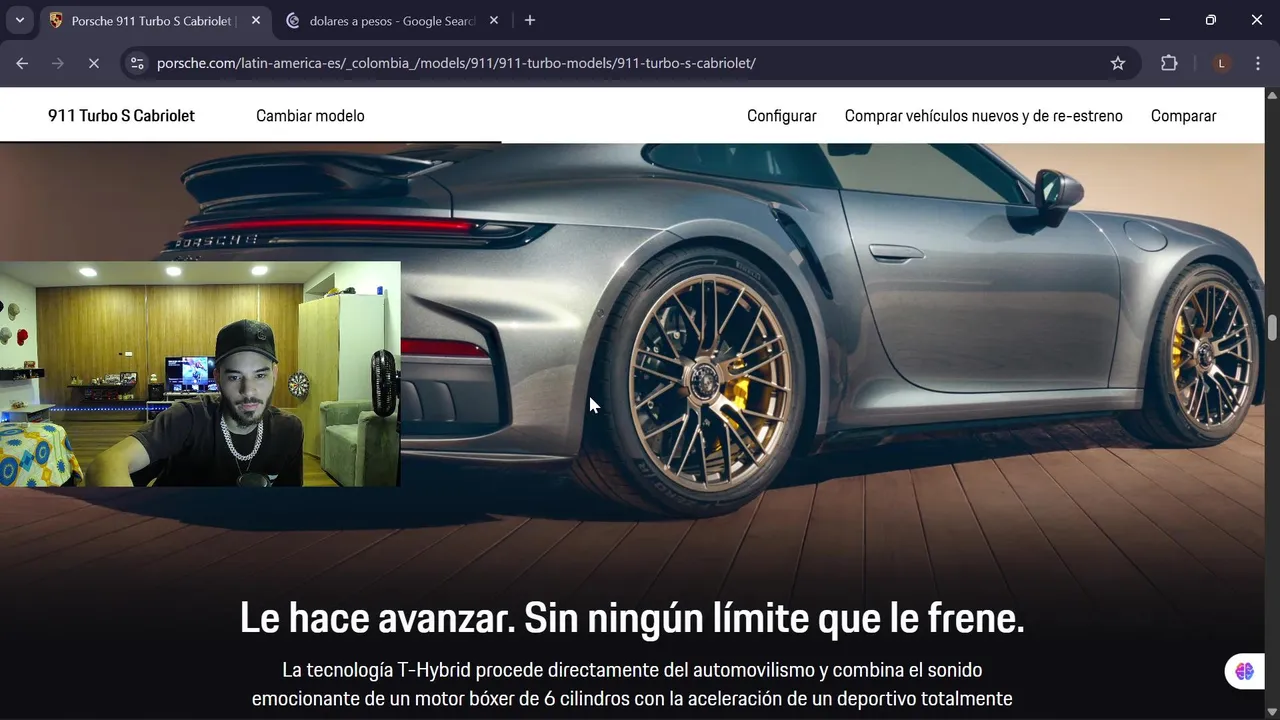Go forward to the next page
The image size is (1280, 720).
tap(58, 63)
